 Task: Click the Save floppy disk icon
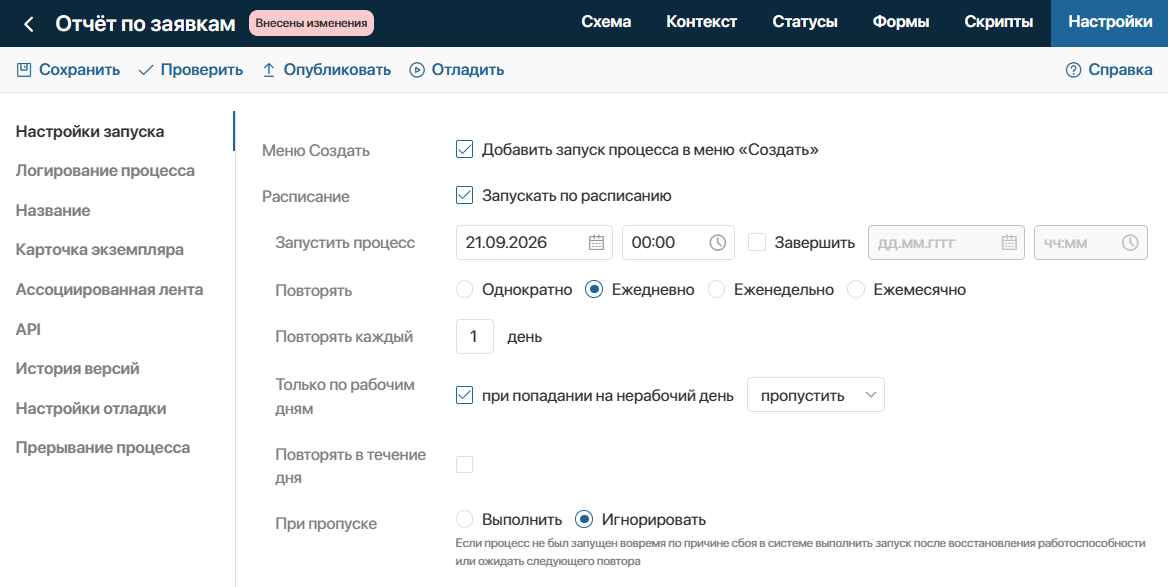click(x=24, y=69)
